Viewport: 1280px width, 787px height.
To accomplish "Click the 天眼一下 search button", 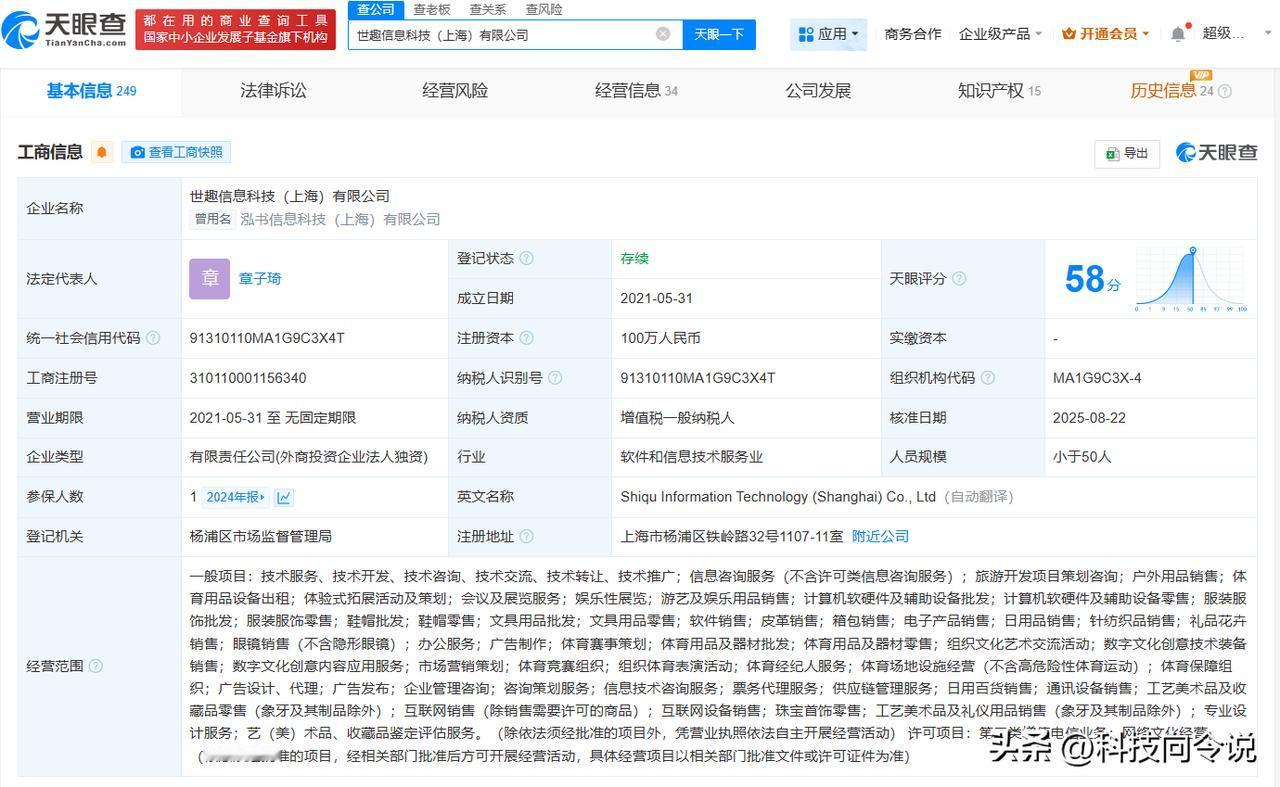I will 719,34.
